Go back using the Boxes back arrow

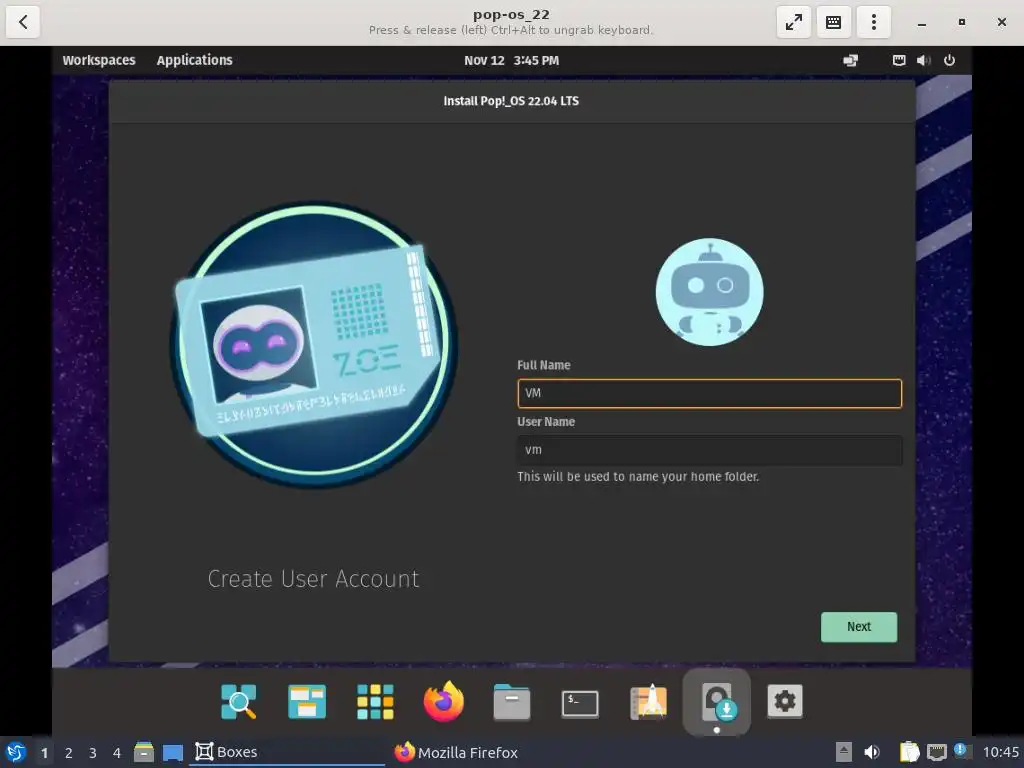(x=23, y=22)
